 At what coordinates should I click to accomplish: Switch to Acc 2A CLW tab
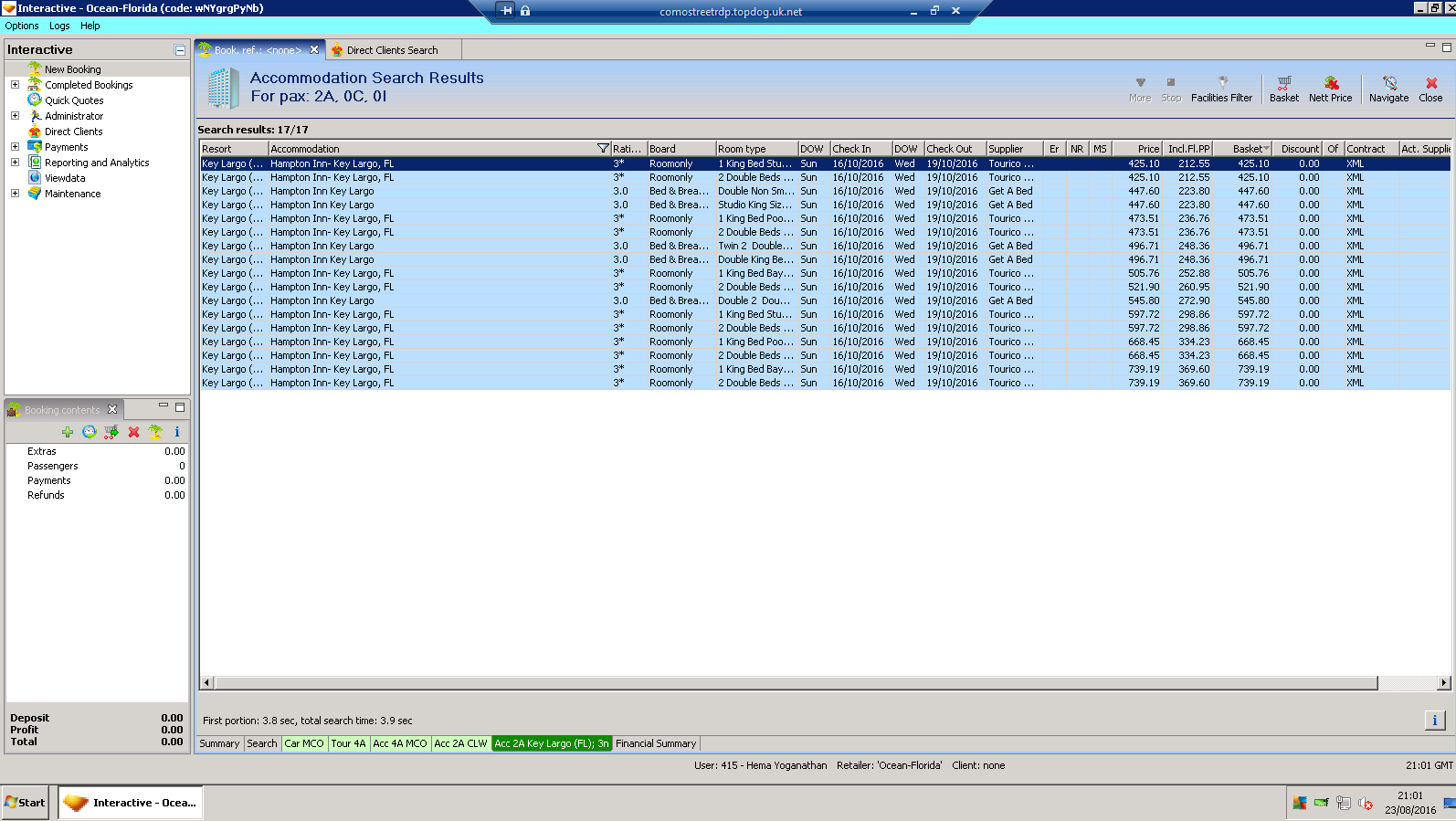click(x=461, y=743)
